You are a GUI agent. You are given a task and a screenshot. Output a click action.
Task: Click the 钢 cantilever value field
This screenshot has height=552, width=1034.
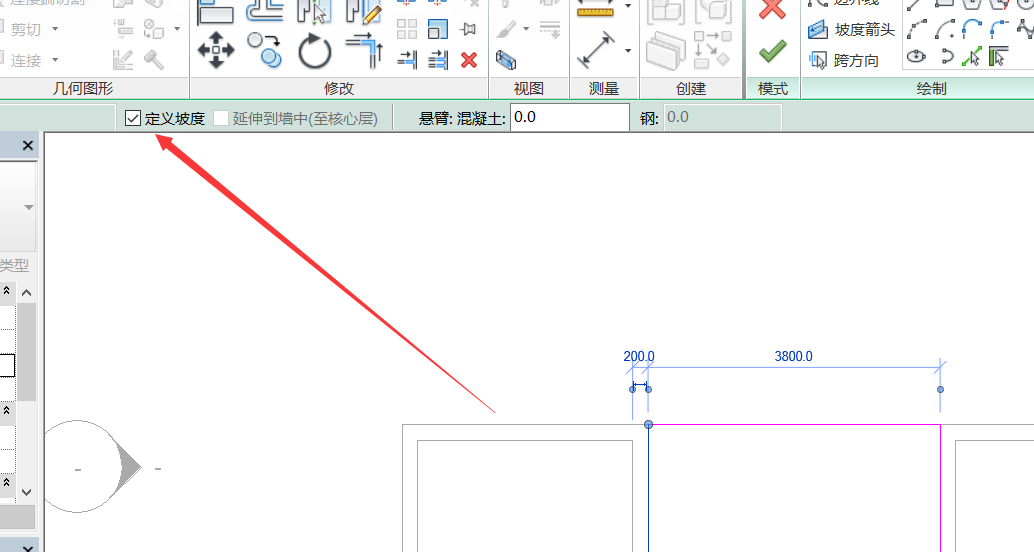click(x=722, y=118)
